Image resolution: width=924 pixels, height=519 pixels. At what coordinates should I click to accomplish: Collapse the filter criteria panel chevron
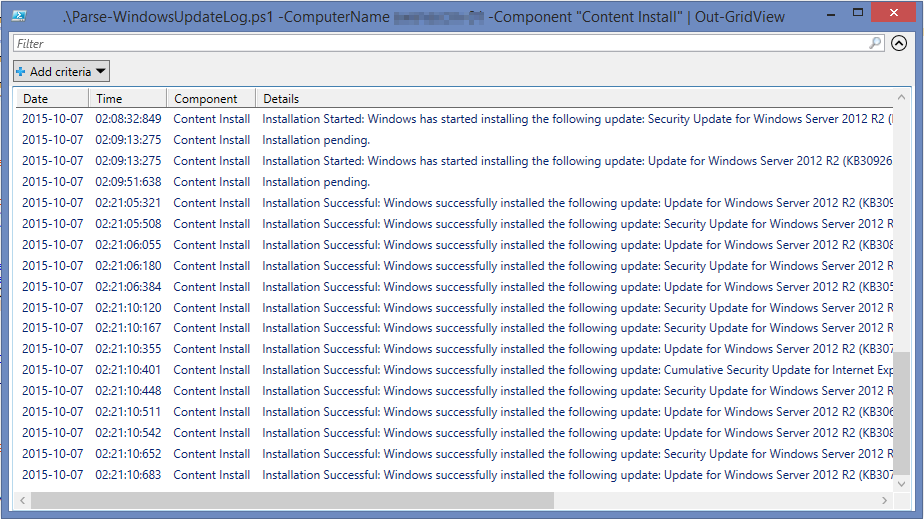[x=898, y=44]
